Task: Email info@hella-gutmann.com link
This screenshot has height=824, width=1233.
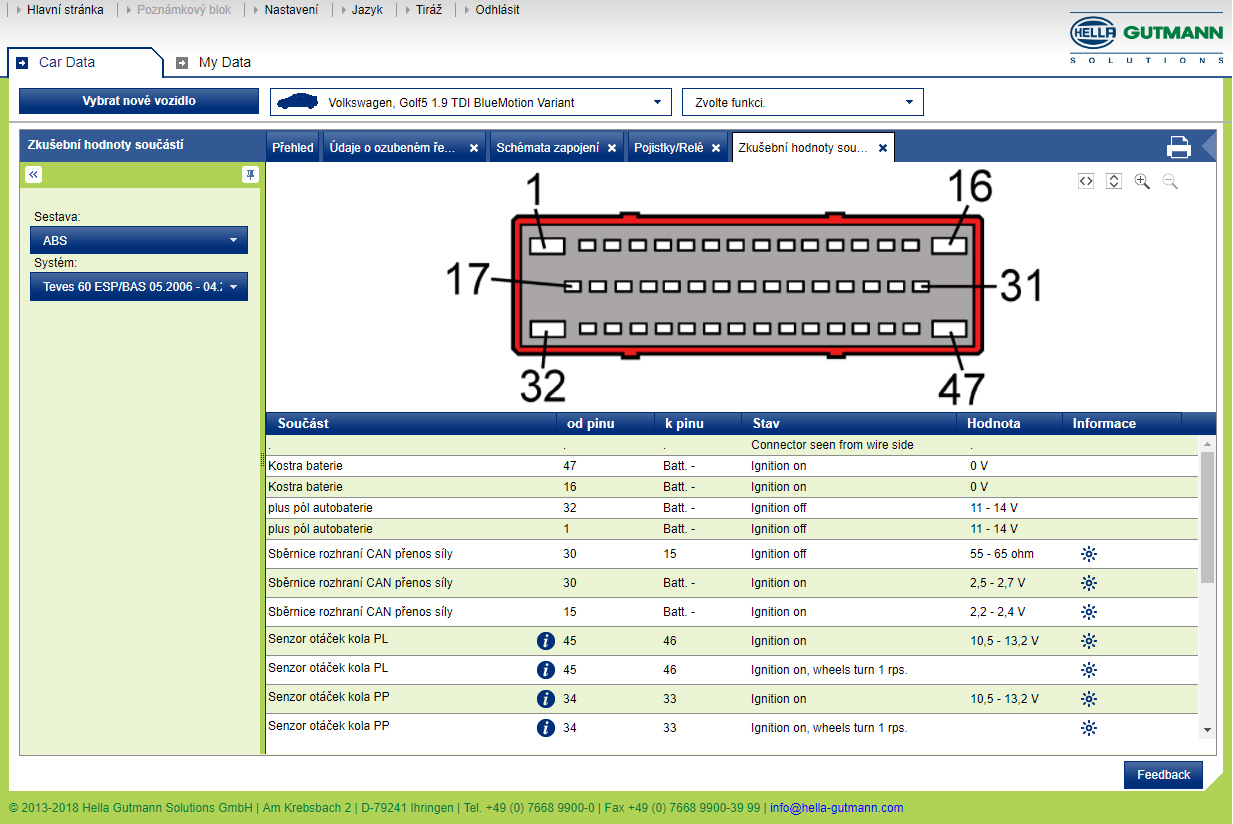Action: [x=836, y=808]
